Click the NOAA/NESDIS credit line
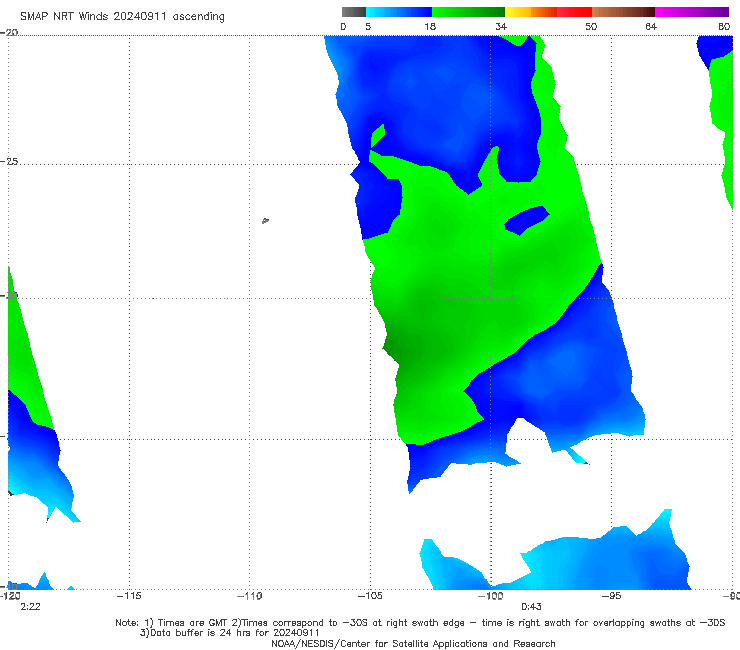 (x=413, y=643)
